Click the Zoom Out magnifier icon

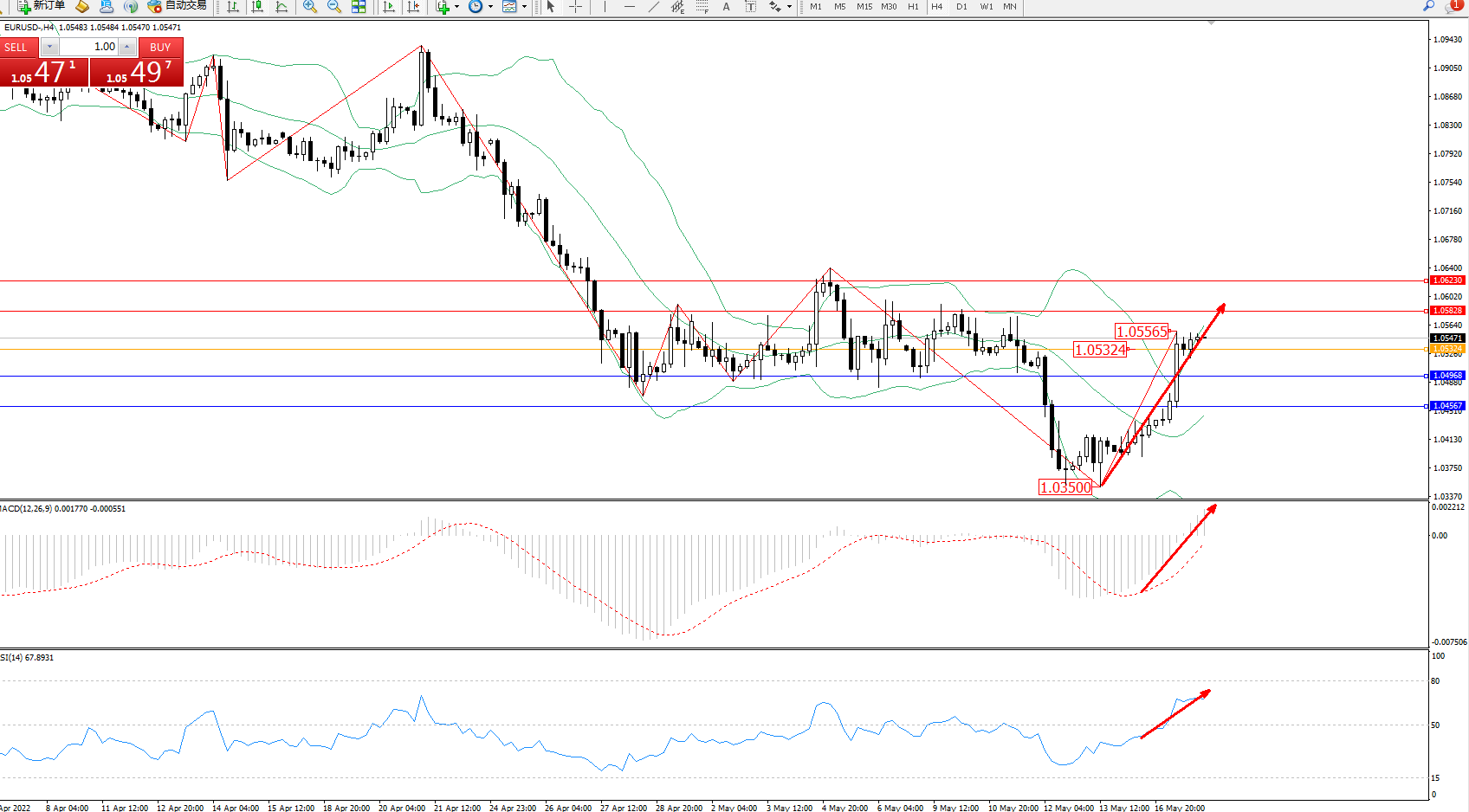pos(333,7)
